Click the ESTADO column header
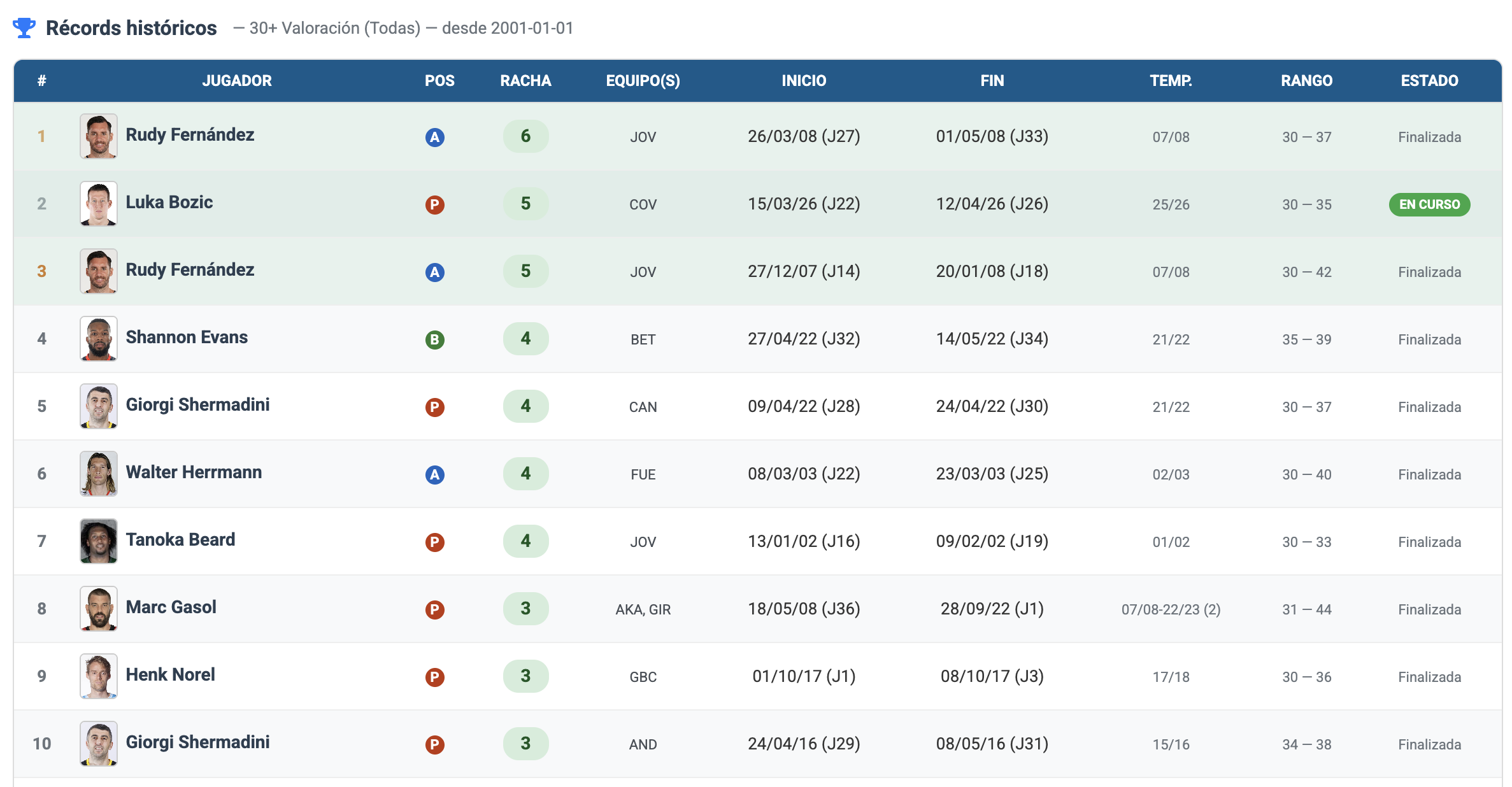Viewport: 1512px width, 787px height. 1429,81
